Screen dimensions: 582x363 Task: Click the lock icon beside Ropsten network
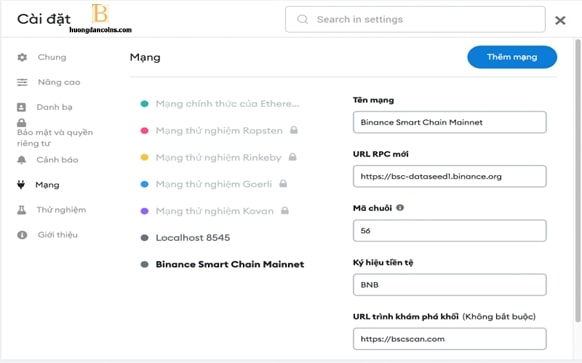[x=294, y=130]
